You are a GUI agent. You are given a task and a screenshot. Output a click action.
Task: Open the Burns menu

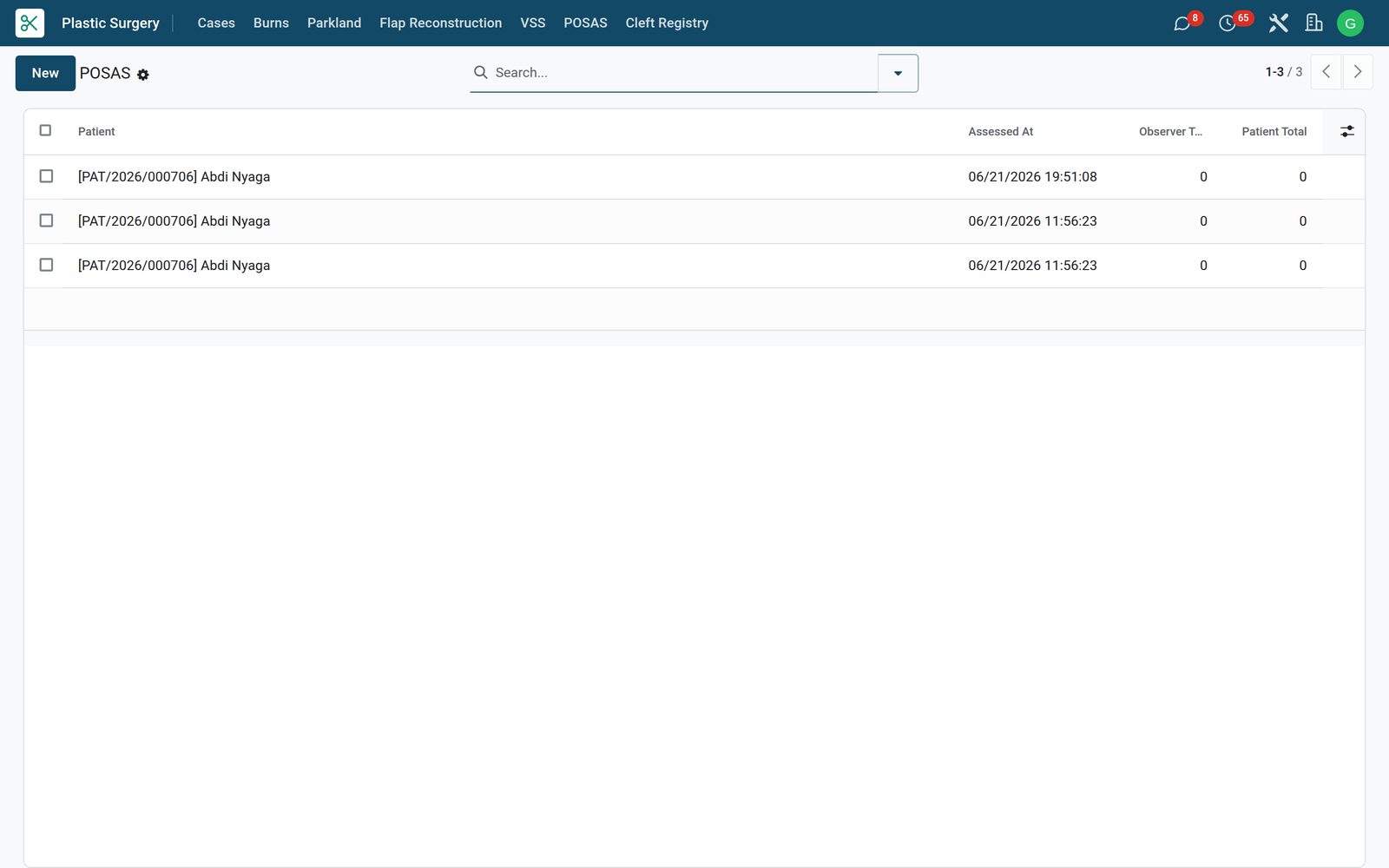271,23
